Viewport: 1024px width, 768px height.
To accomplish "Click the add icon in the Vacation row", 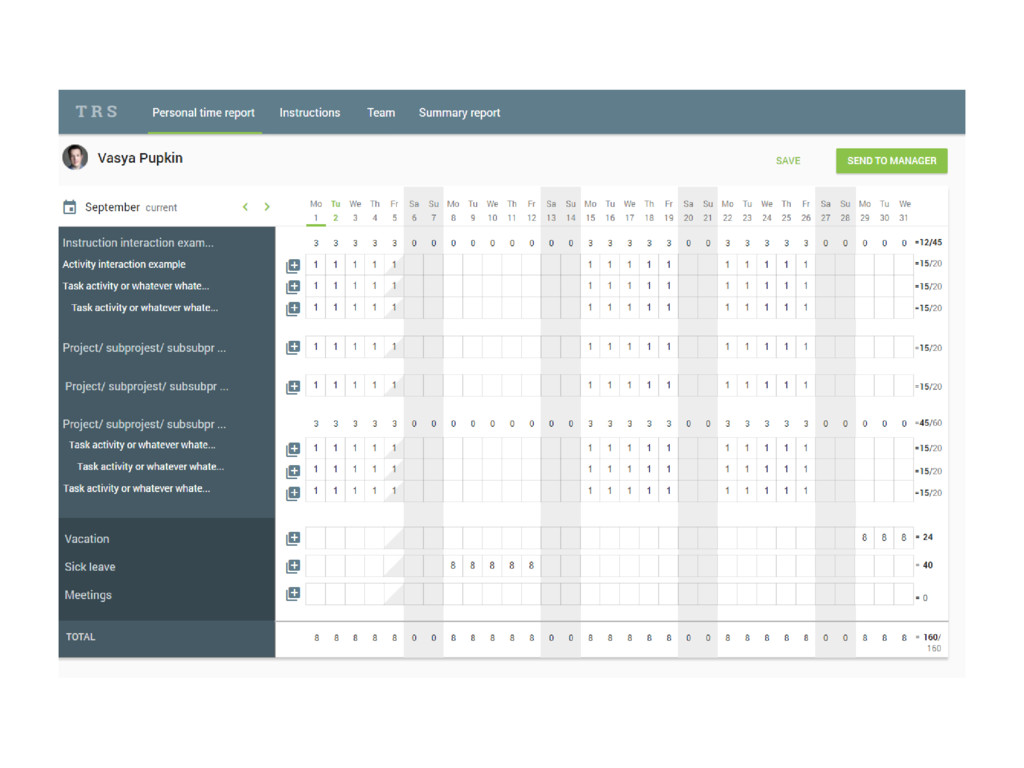I will point(293,538).
